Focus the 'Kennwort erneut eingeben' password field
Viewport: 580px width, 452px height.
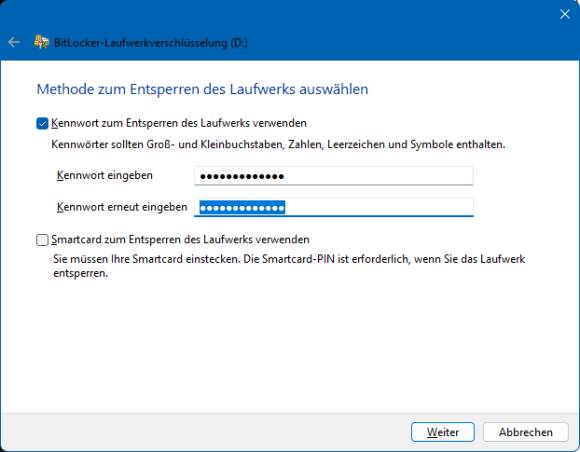coord(334,207)
